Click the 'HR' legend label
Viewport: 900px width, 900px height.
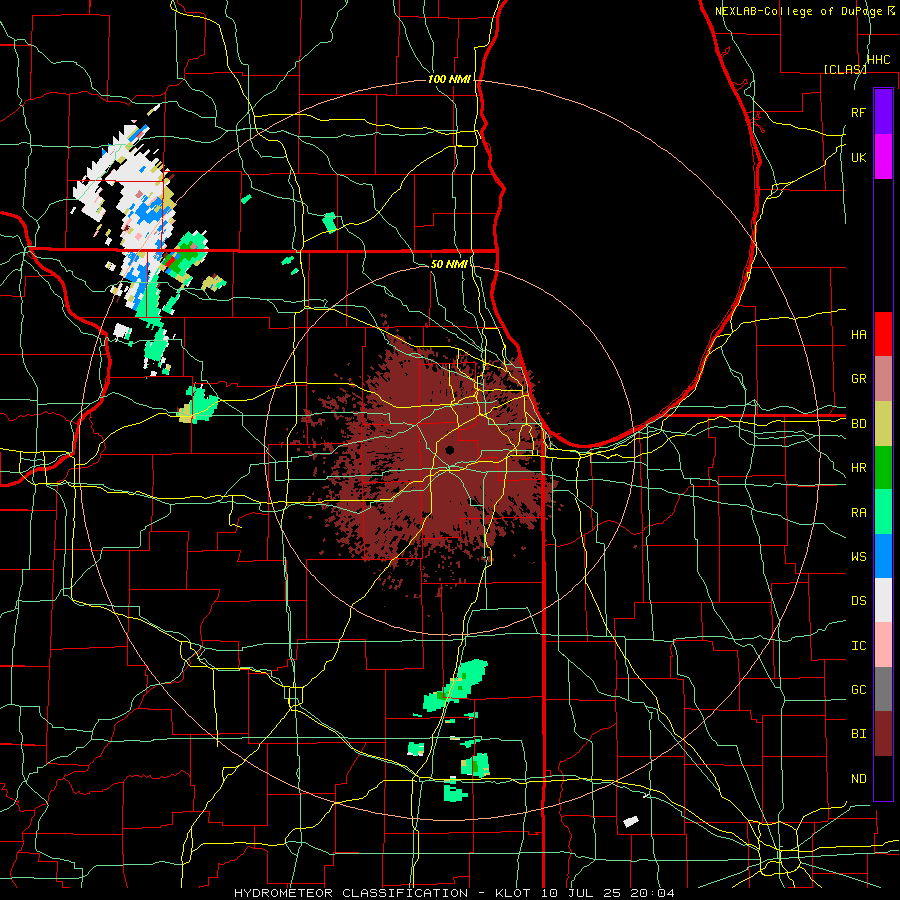click(x=858, y=468)
